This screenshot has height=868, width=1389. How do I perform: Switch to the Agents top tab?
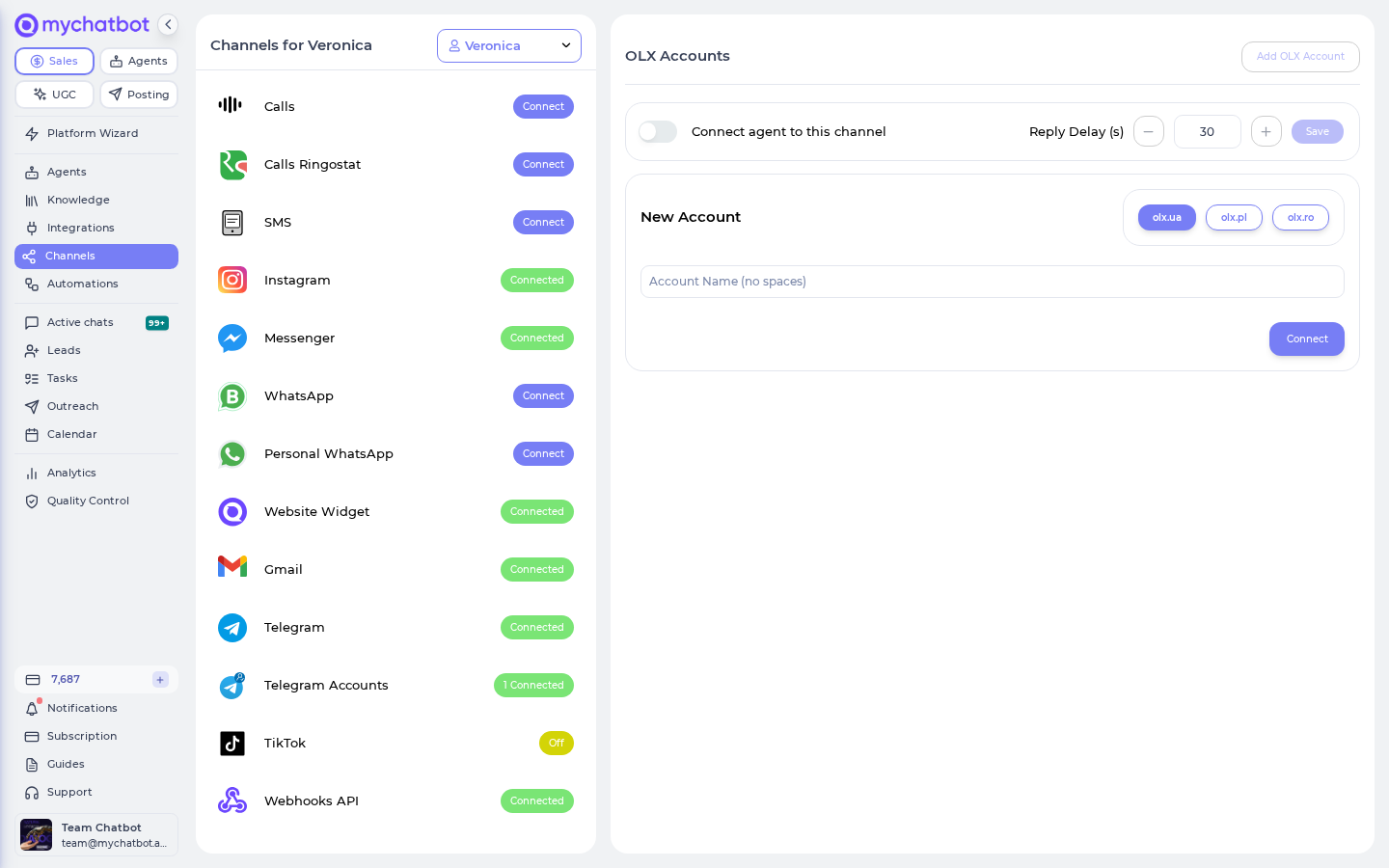pyautogui.click(x=139, y=61)
